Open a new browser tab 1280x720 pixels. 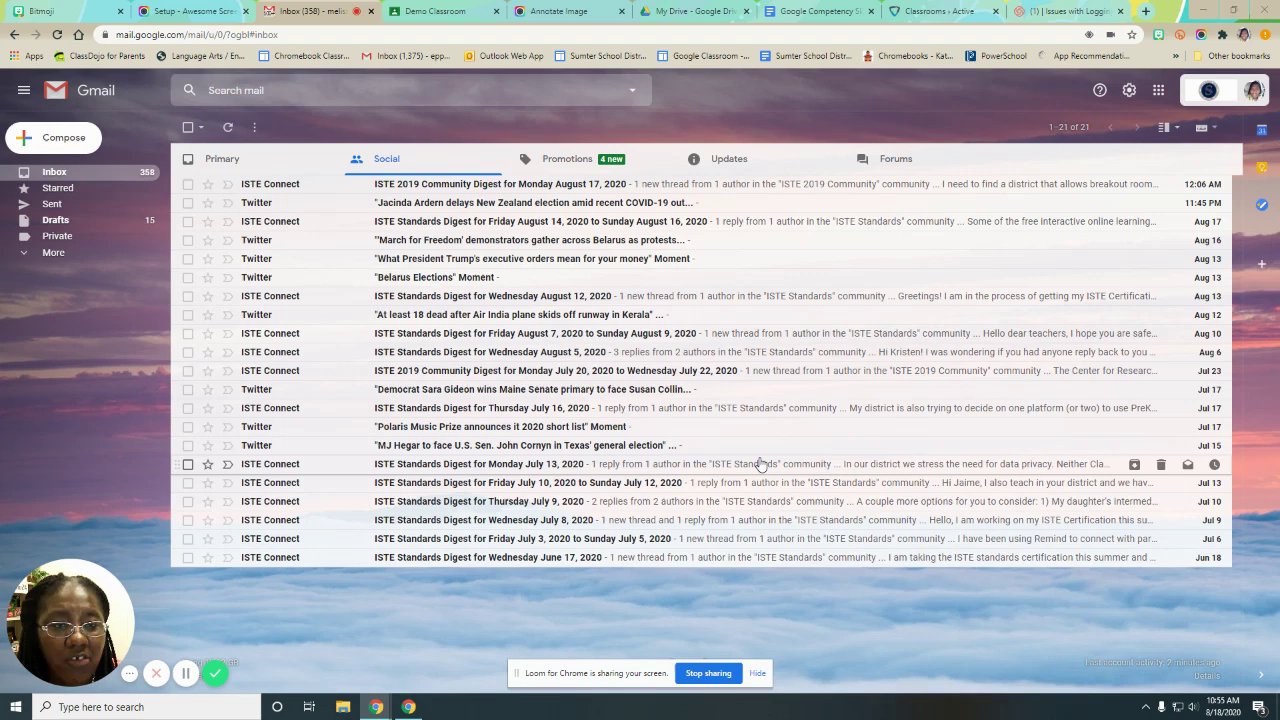point(1145,11)
